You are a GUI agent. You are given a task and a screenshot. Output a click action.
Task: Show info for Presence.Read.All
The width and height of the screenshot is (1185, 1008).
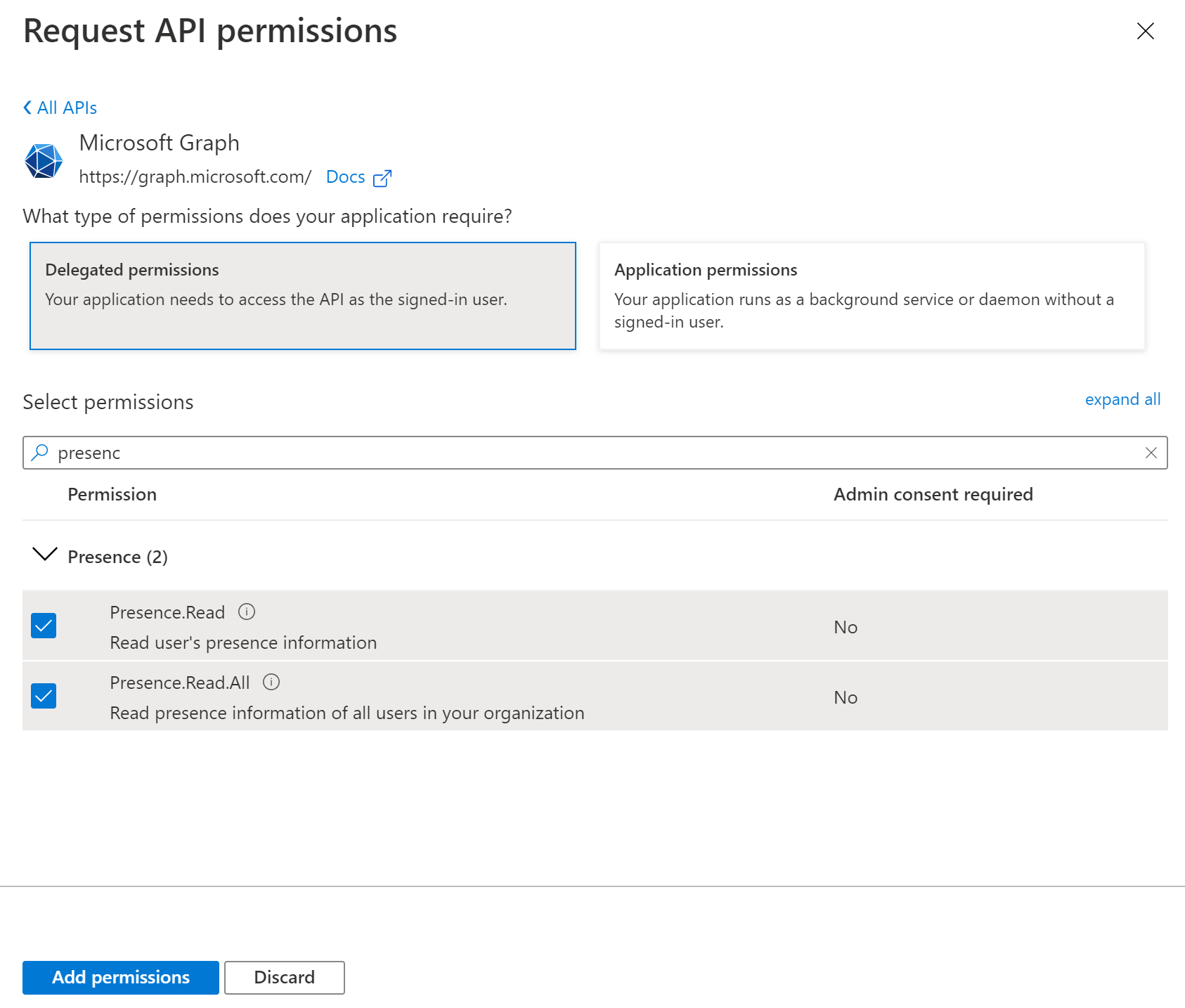(x=271, y=682)
